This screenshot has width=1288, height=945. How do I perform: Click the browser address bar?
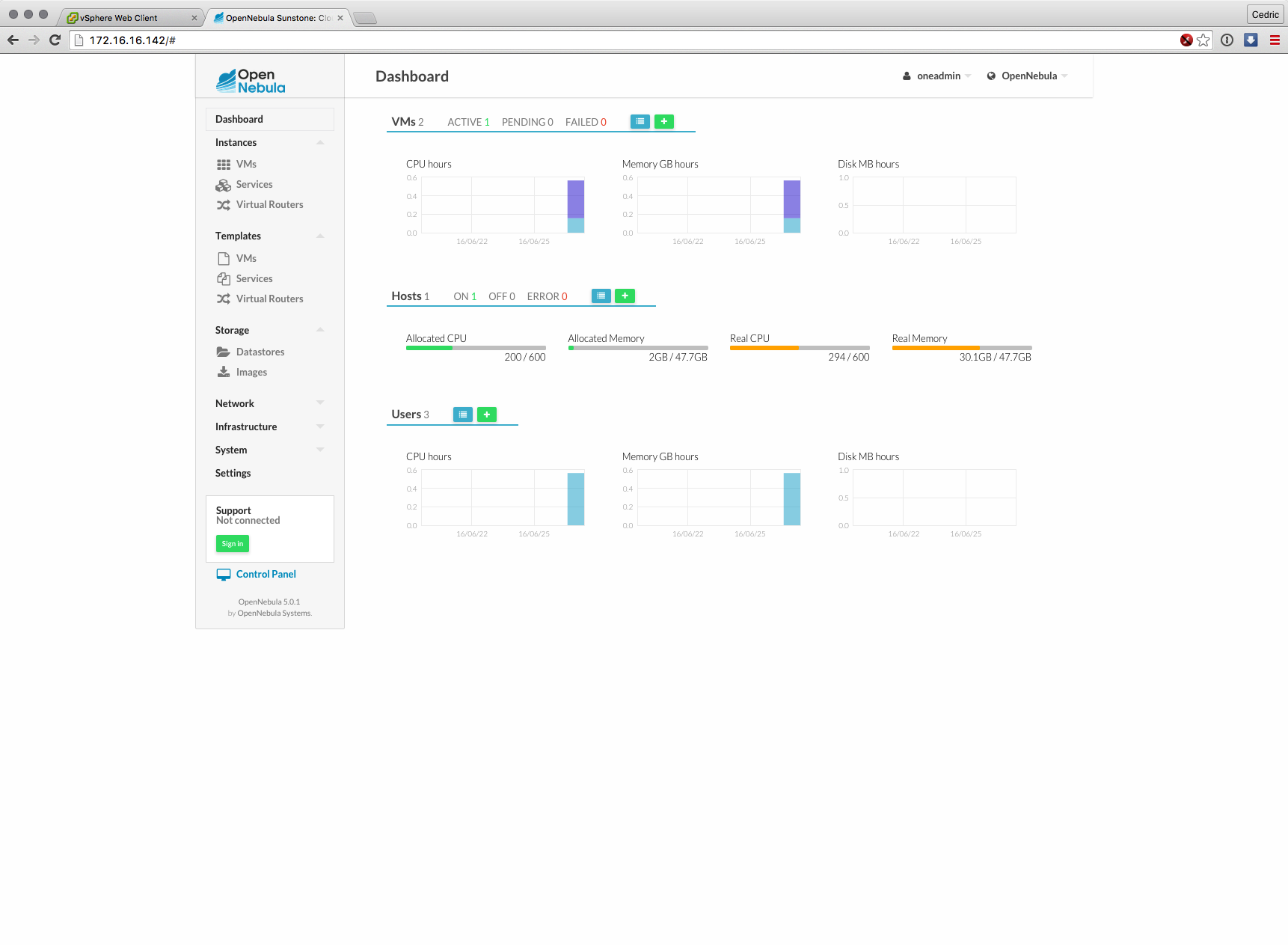click(598, 40)
